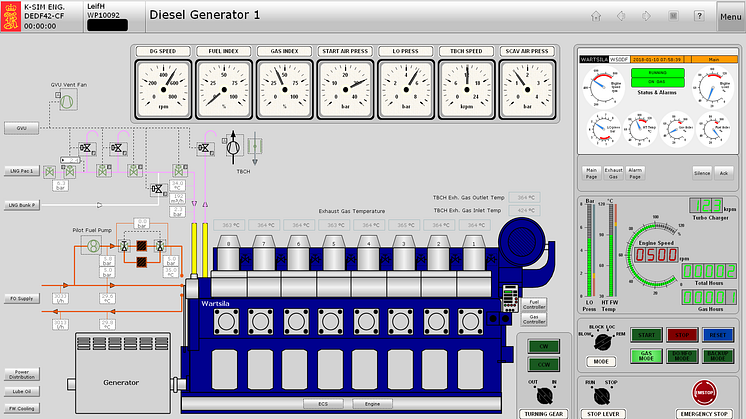
Task: Switch to the Engine view tab
Action: 373,404
